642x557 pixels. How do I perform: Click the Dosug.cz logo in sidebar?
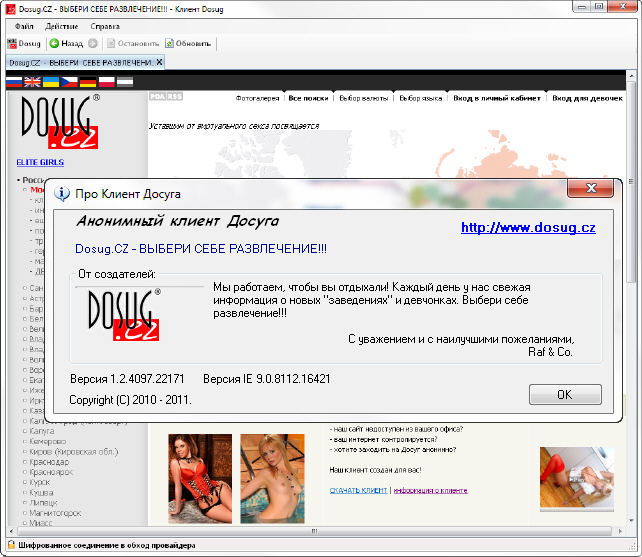[60, 122]
